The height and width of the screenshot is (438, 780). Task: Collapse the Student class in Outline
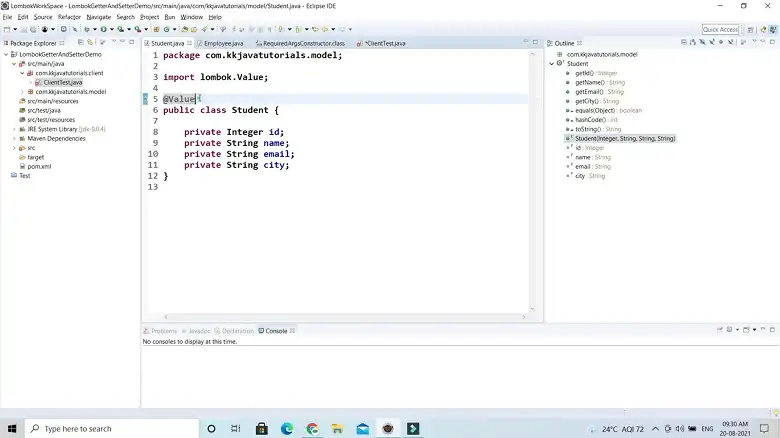(552, 64)
